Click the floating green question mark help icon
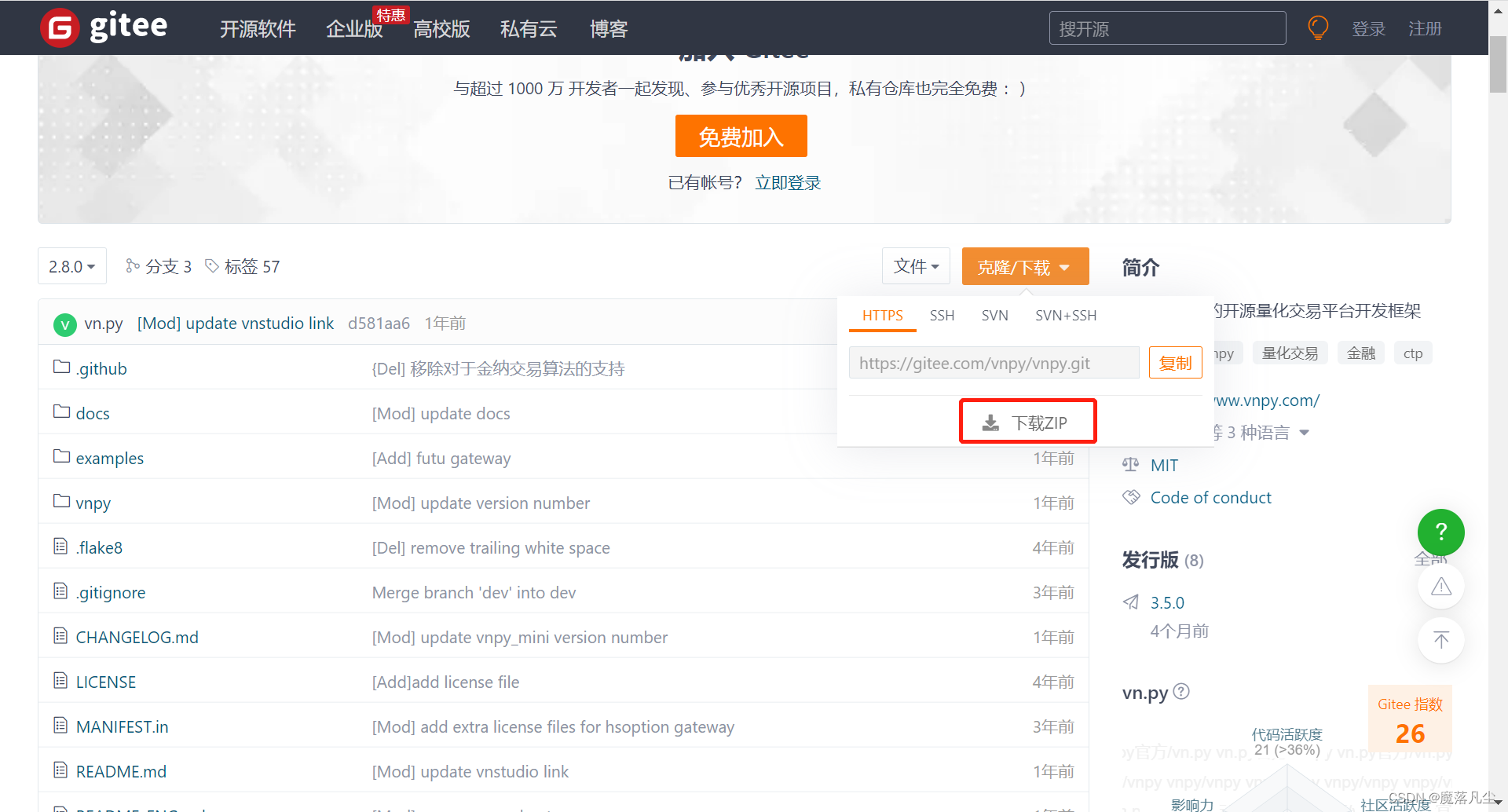The image size is (1508, 812). (1440, 532)
